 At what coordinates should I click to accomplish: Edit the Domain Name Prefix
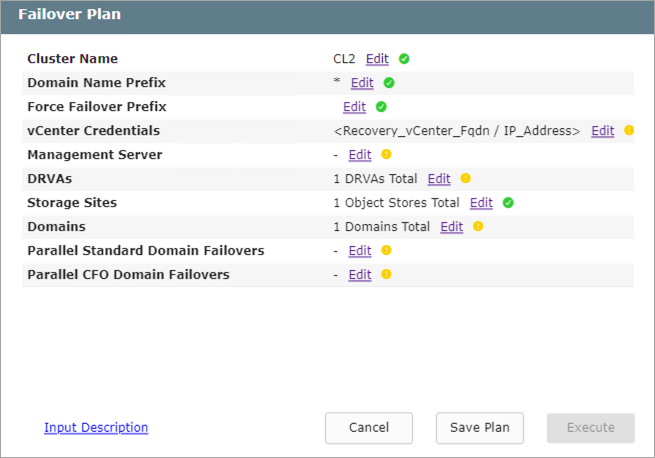pos(362,83)
